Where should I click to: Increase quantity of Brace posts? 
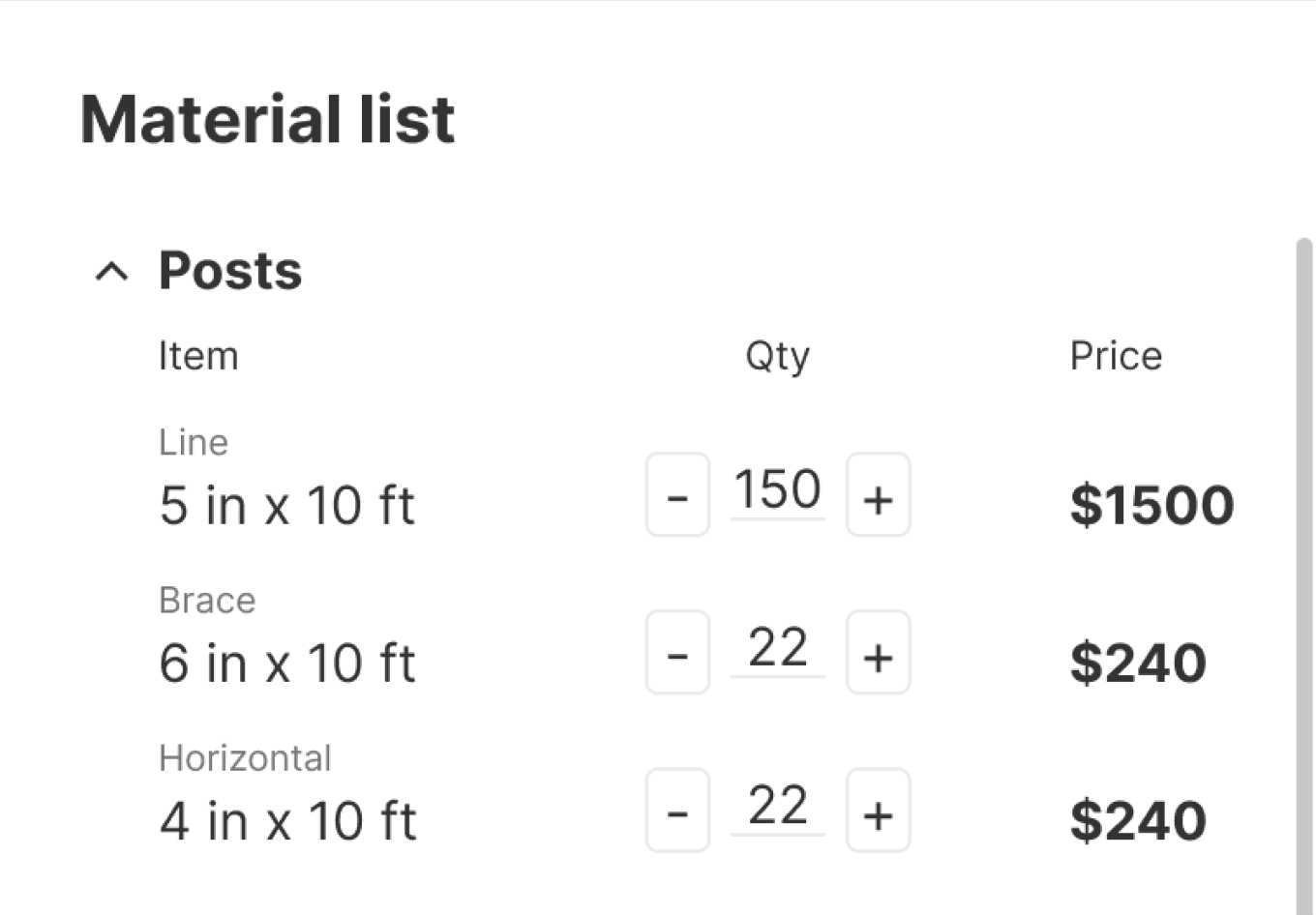point(878,653)
